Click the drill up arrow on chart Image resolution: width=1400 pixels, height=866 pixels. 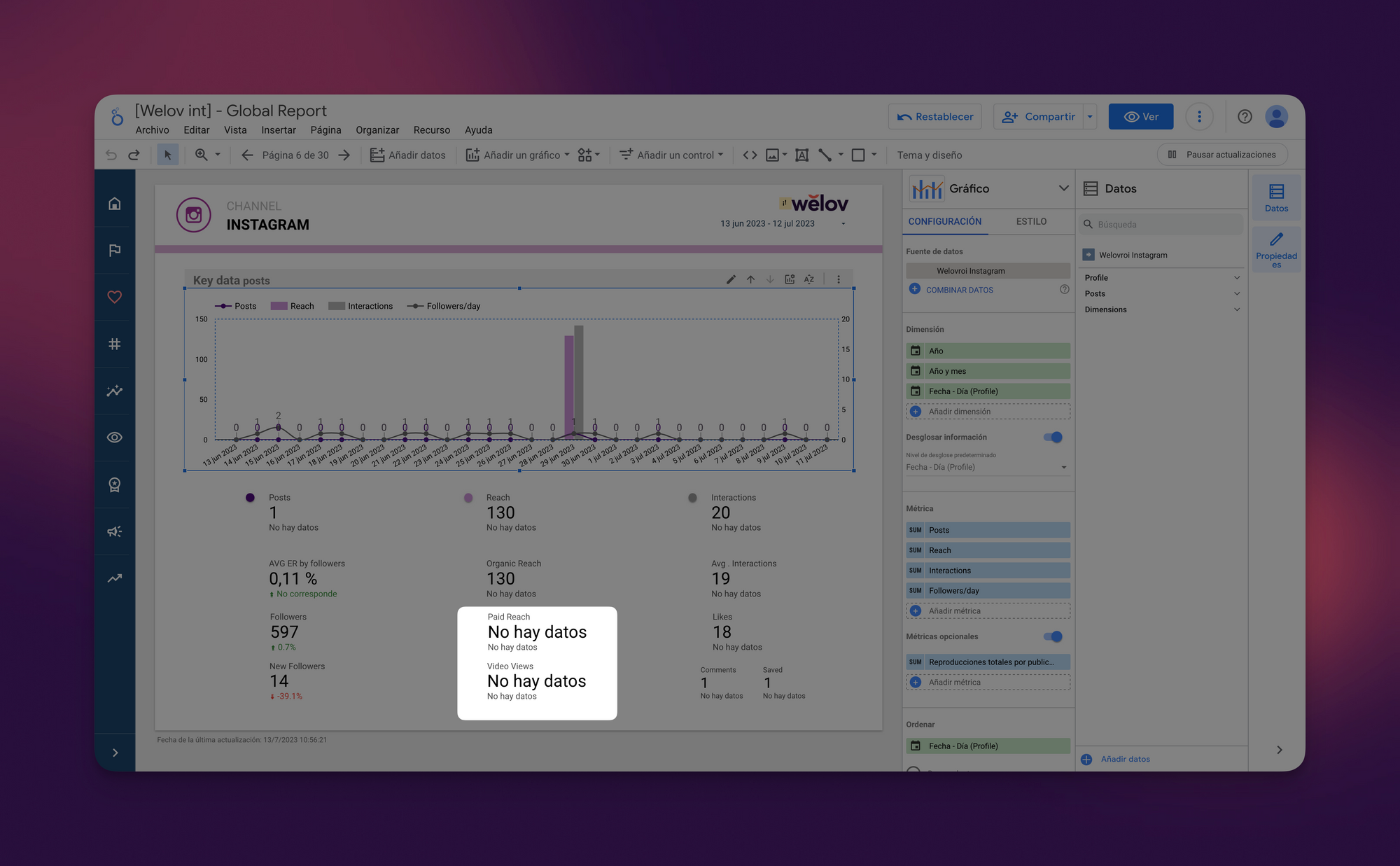tap(750, 279)
